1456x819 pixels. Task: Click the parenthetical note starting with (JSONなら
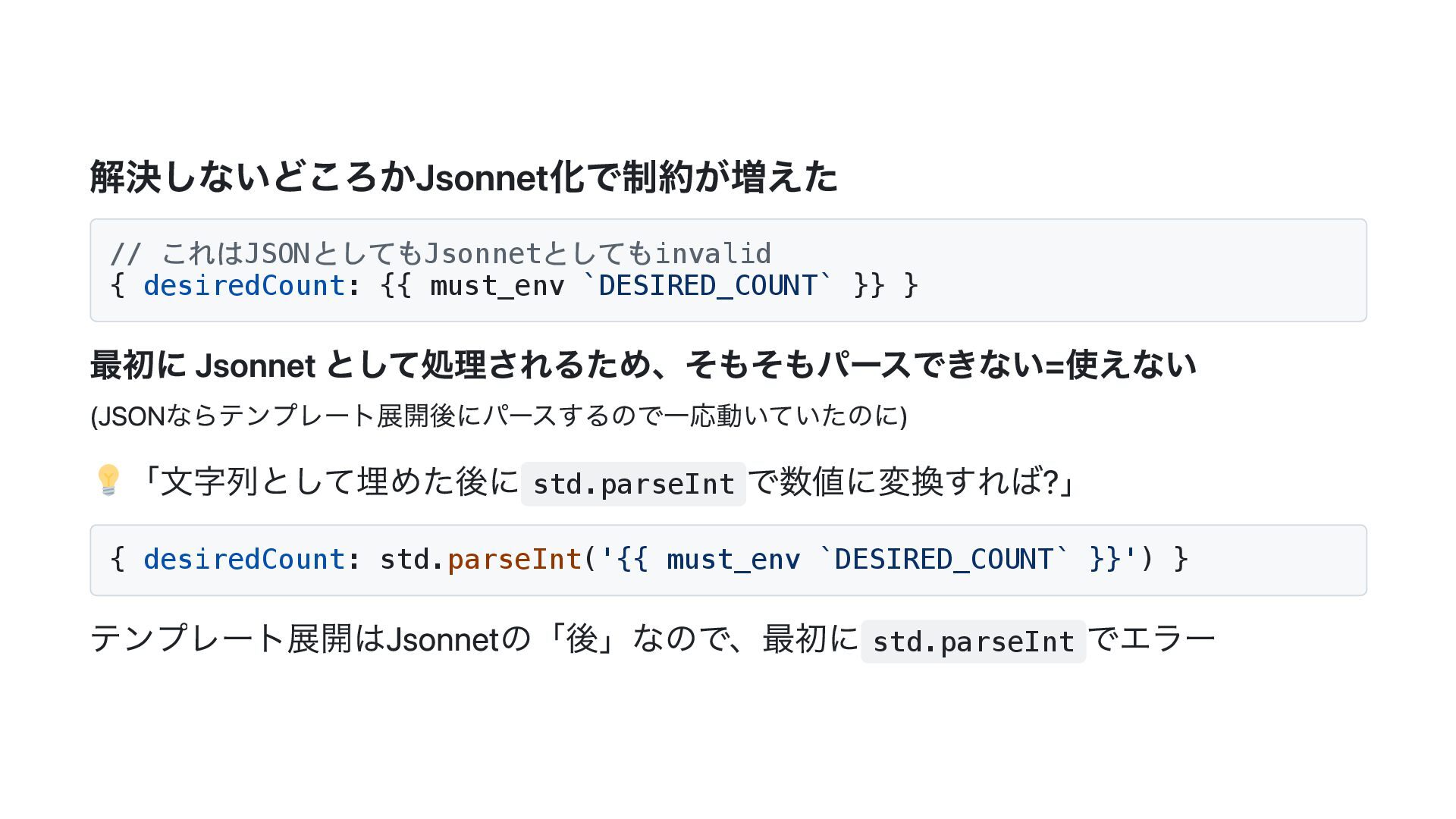tap(498, 416)
